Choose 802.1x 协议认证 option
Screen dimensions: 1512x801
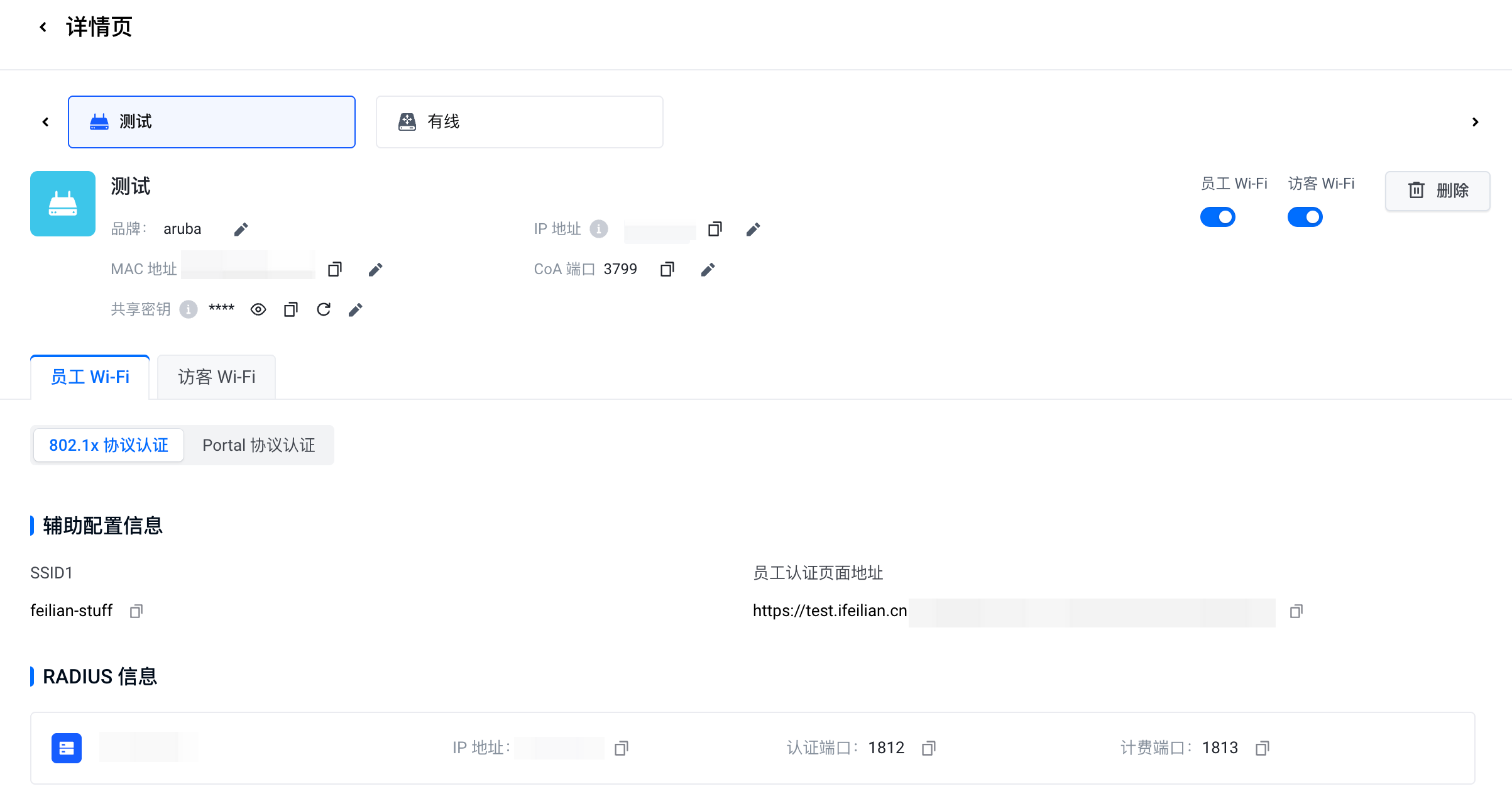point(109,445)
